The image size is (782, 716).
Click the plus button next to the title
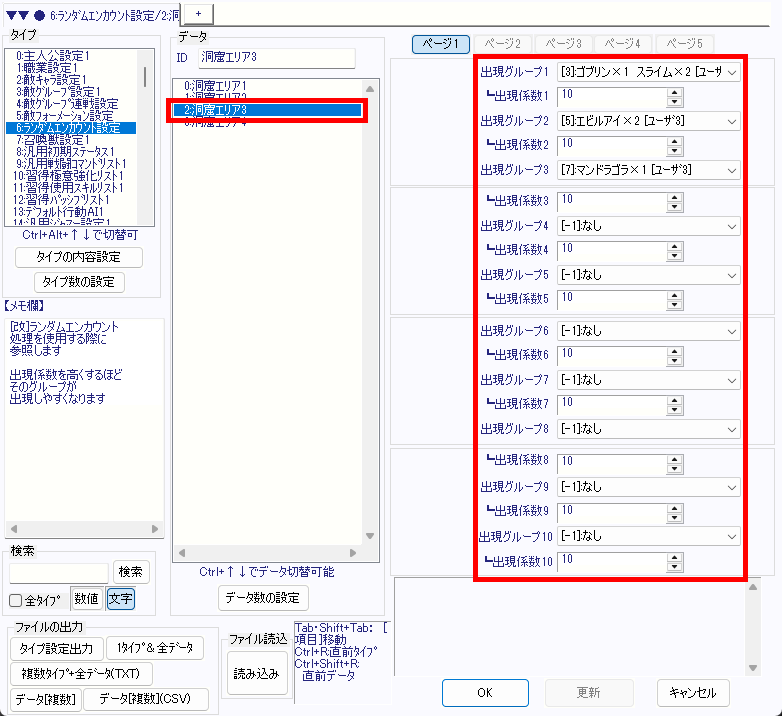(197, 11)
